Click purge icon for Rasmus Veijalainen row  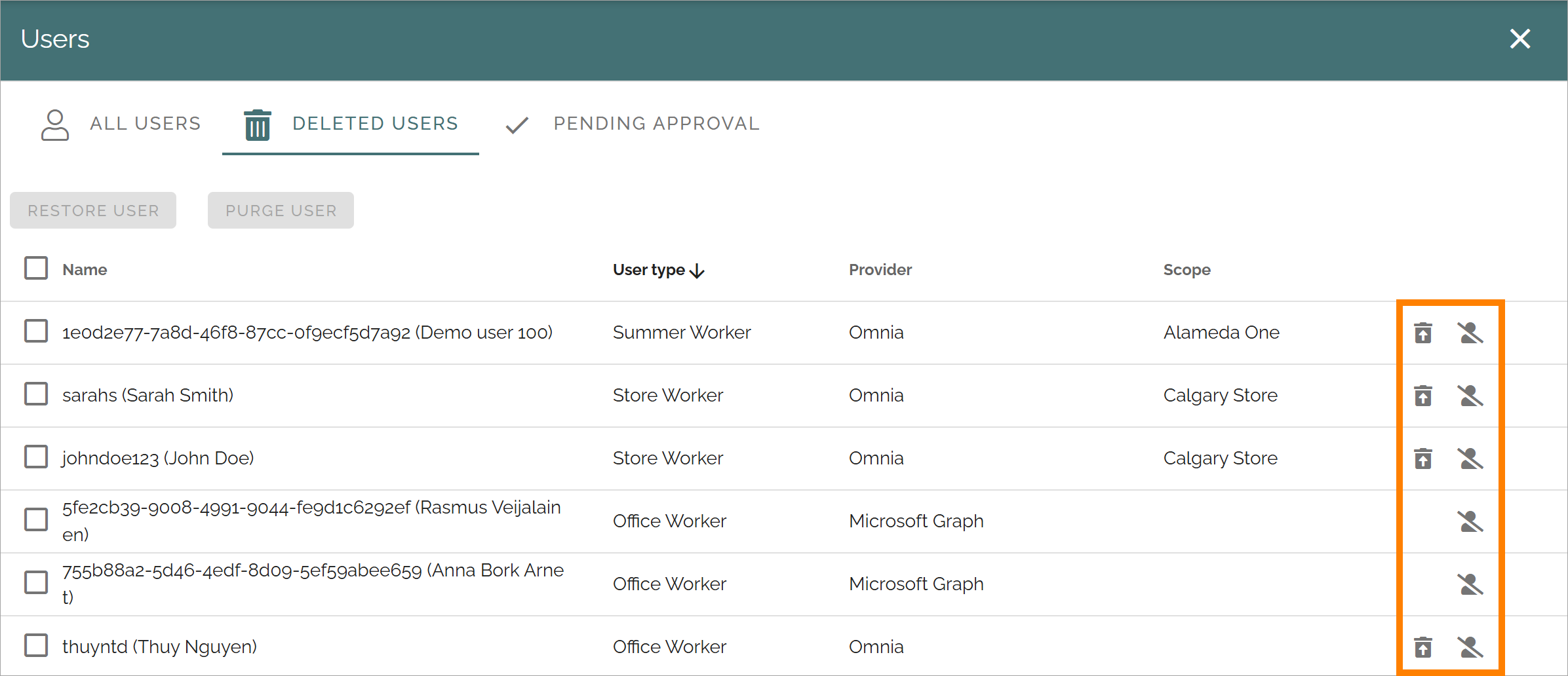click(1470, 521)
